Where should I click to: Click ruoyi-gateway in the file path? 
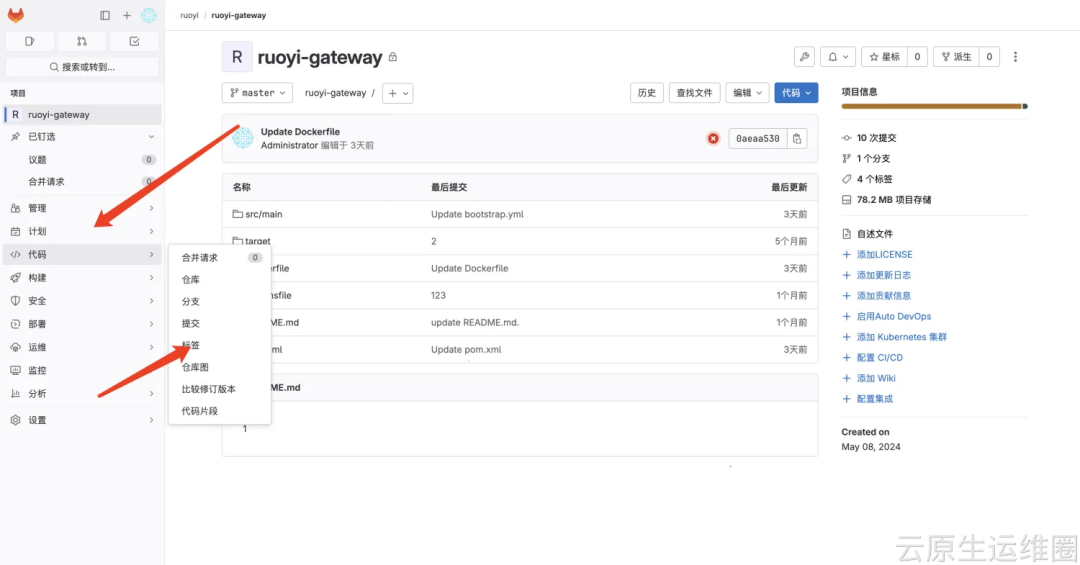pos(335,93)
